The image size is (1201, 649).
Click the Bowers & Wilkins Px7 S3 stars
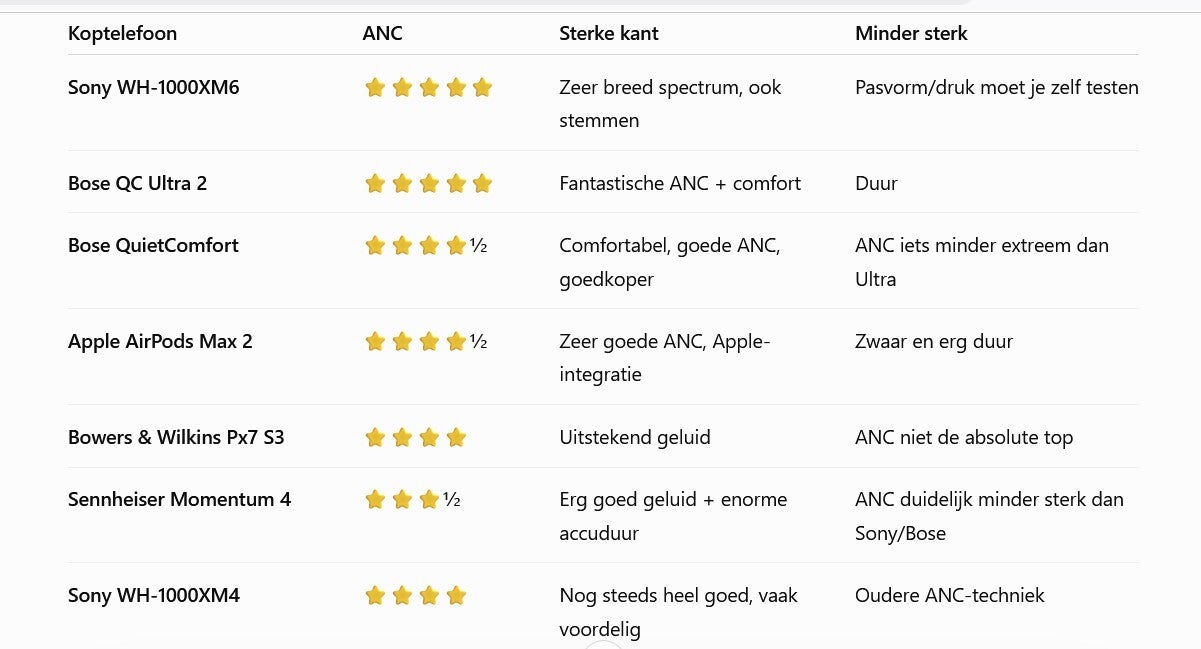tap(416, 438)
